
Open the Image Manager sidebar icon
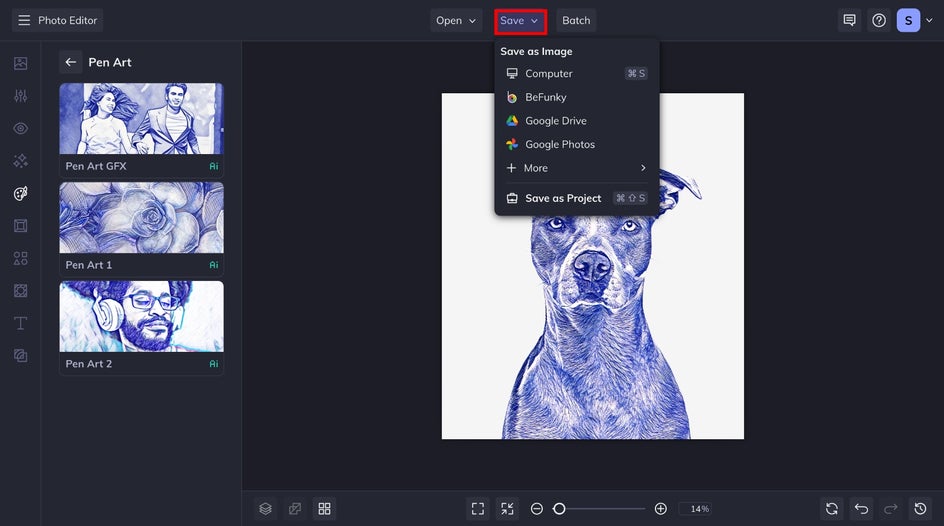[x=20, y=63]
